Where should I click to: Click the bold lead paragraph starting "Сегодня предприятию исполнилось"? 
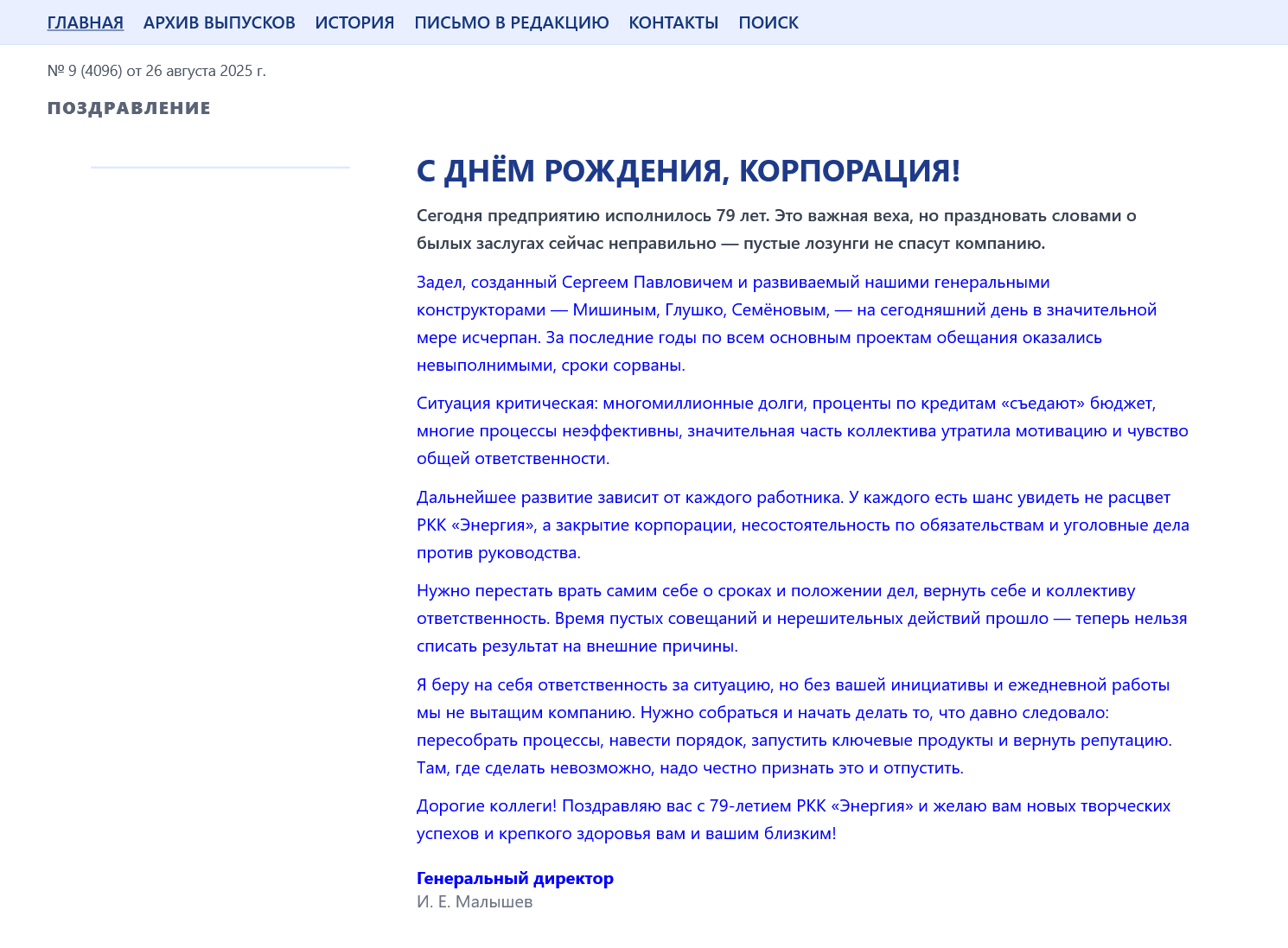click(x=776, y=229)
